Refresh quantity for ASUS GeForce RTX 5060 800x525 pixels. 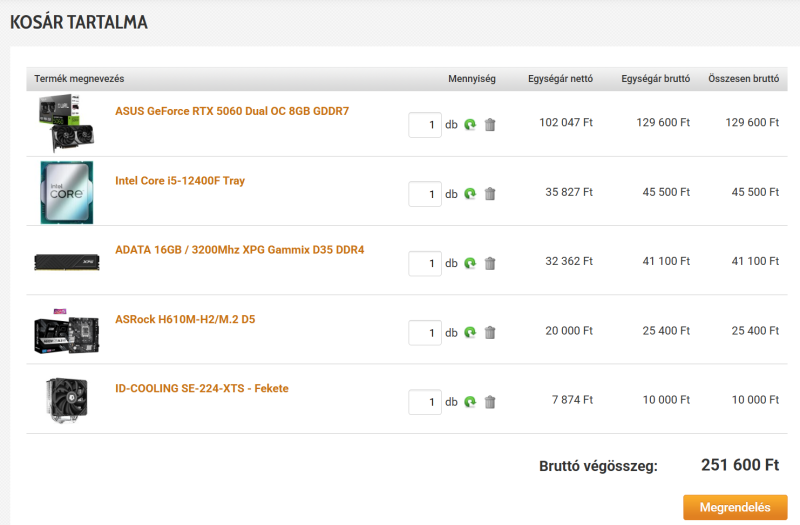[x=470, y=124]
